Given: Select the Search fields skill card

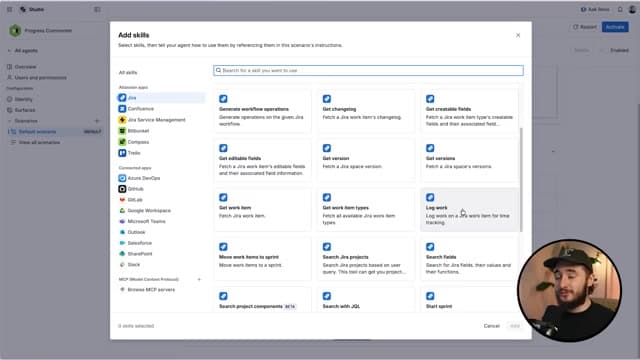Looking at the screenshot, I should [x=469, y=259].
